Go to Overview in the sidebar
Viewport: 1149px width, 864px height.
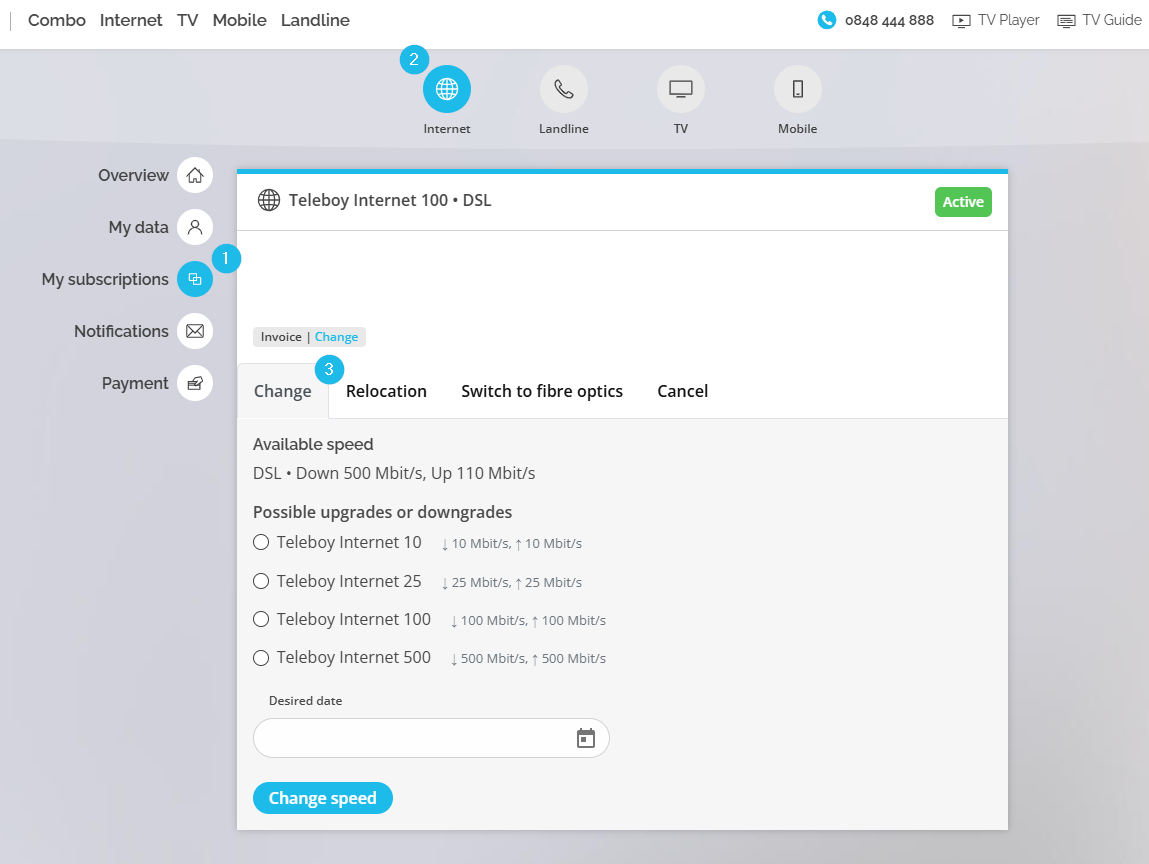pyautogui.click(x=133, y=175)
